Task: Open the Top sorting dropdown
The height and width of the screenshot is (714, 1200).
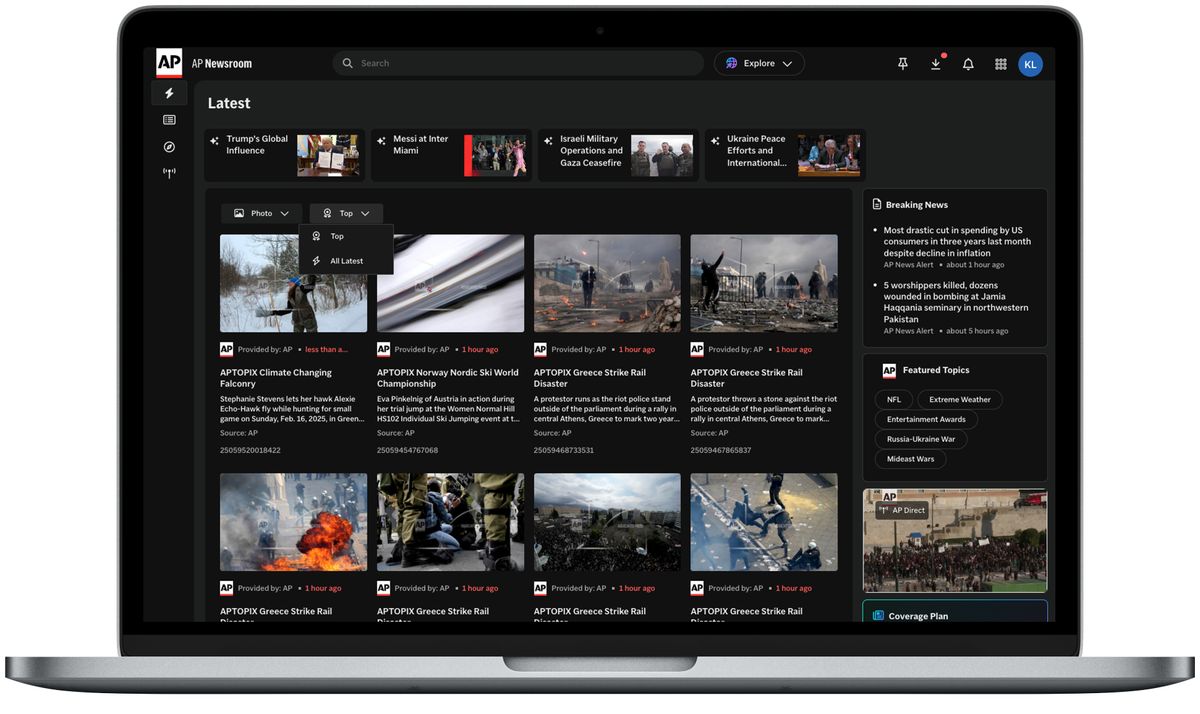Action: click(x=346, y=213)
